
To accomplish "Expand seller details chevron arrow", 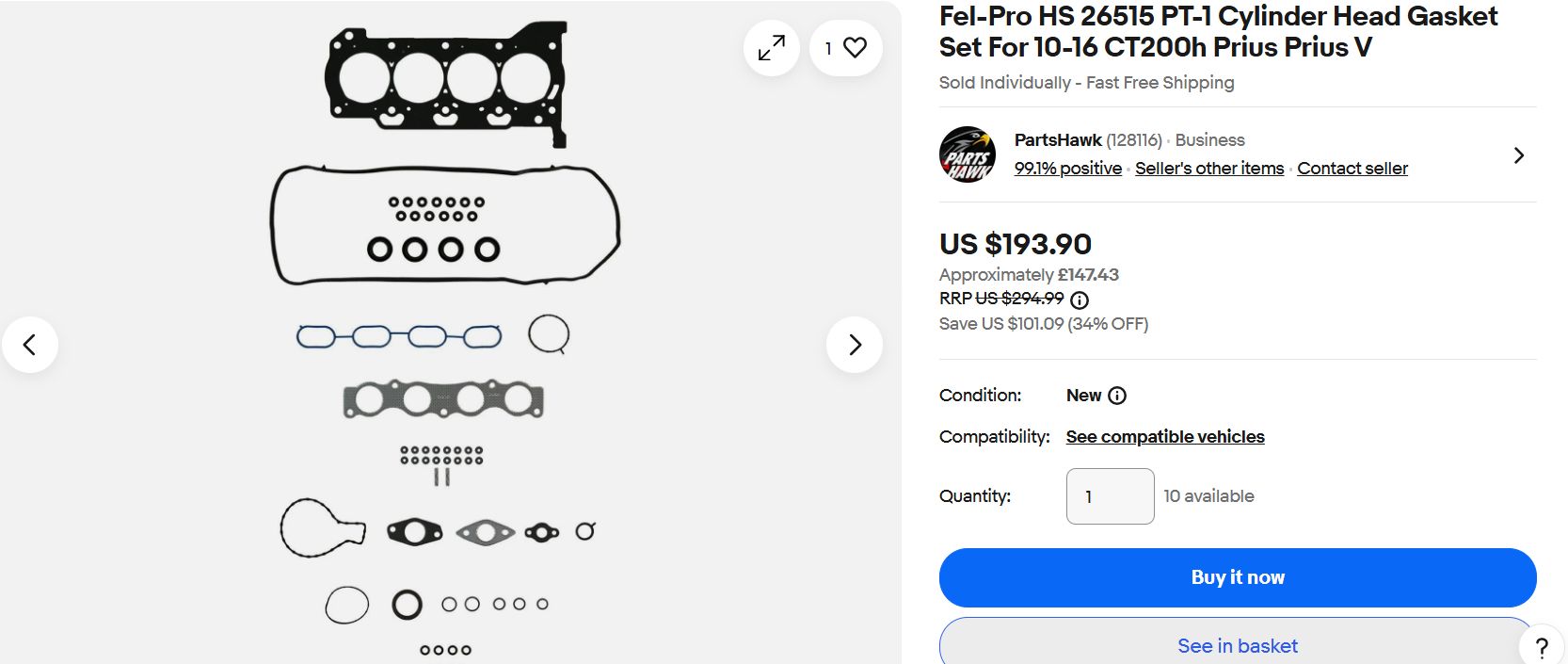I will (x=1518, y=155).
